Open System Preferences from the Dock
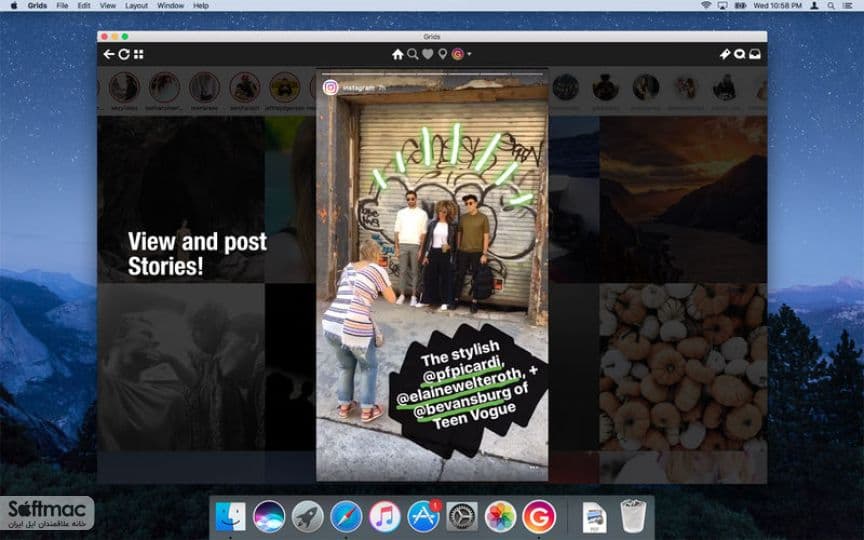The width and height of the screenshot is (864, 540). pos(462,516)
